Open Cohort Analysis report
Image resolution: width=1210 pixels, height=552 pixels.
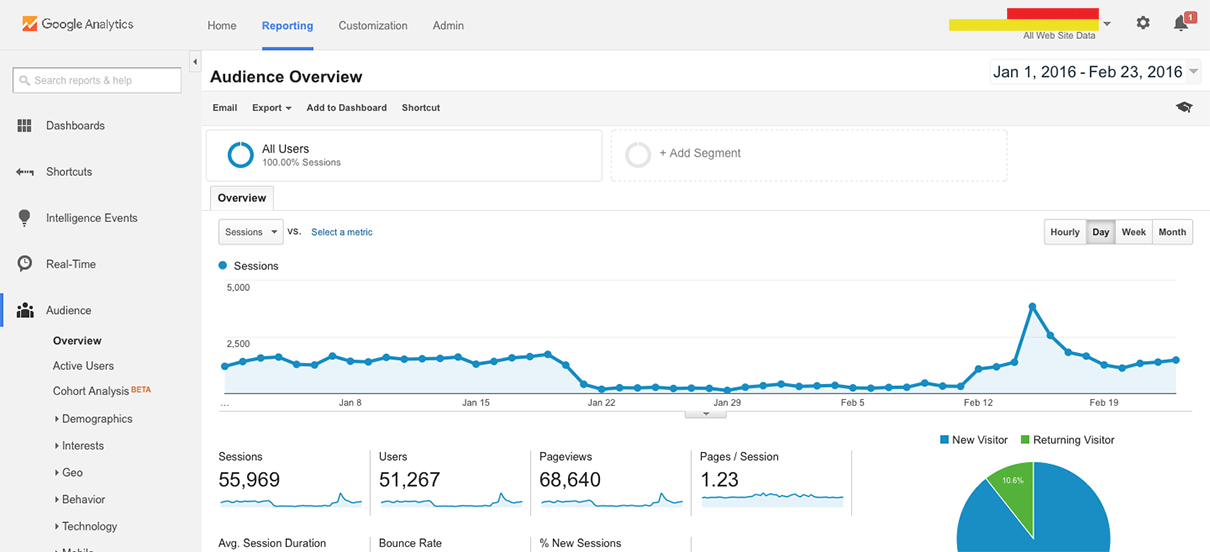91,391
